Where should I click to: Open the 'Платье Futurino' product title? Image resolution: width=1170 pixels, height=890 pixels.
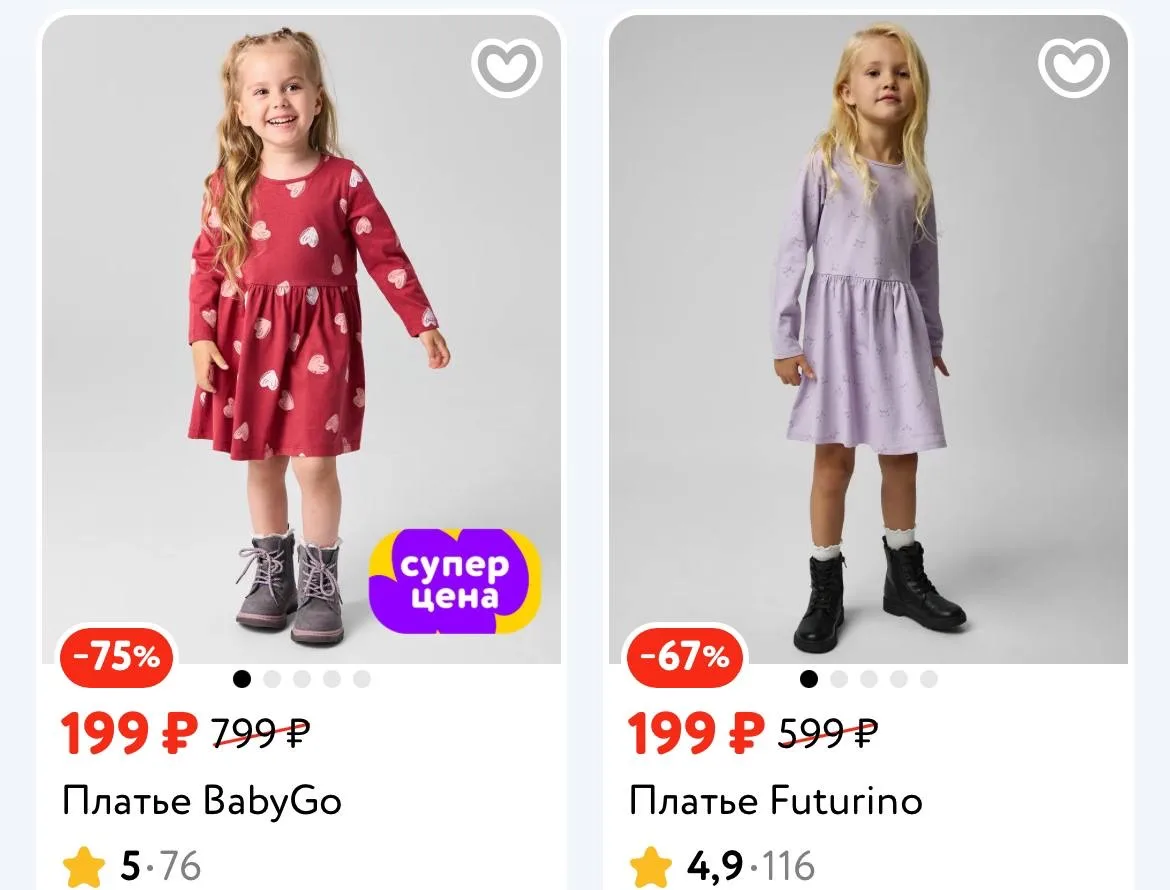776,801
